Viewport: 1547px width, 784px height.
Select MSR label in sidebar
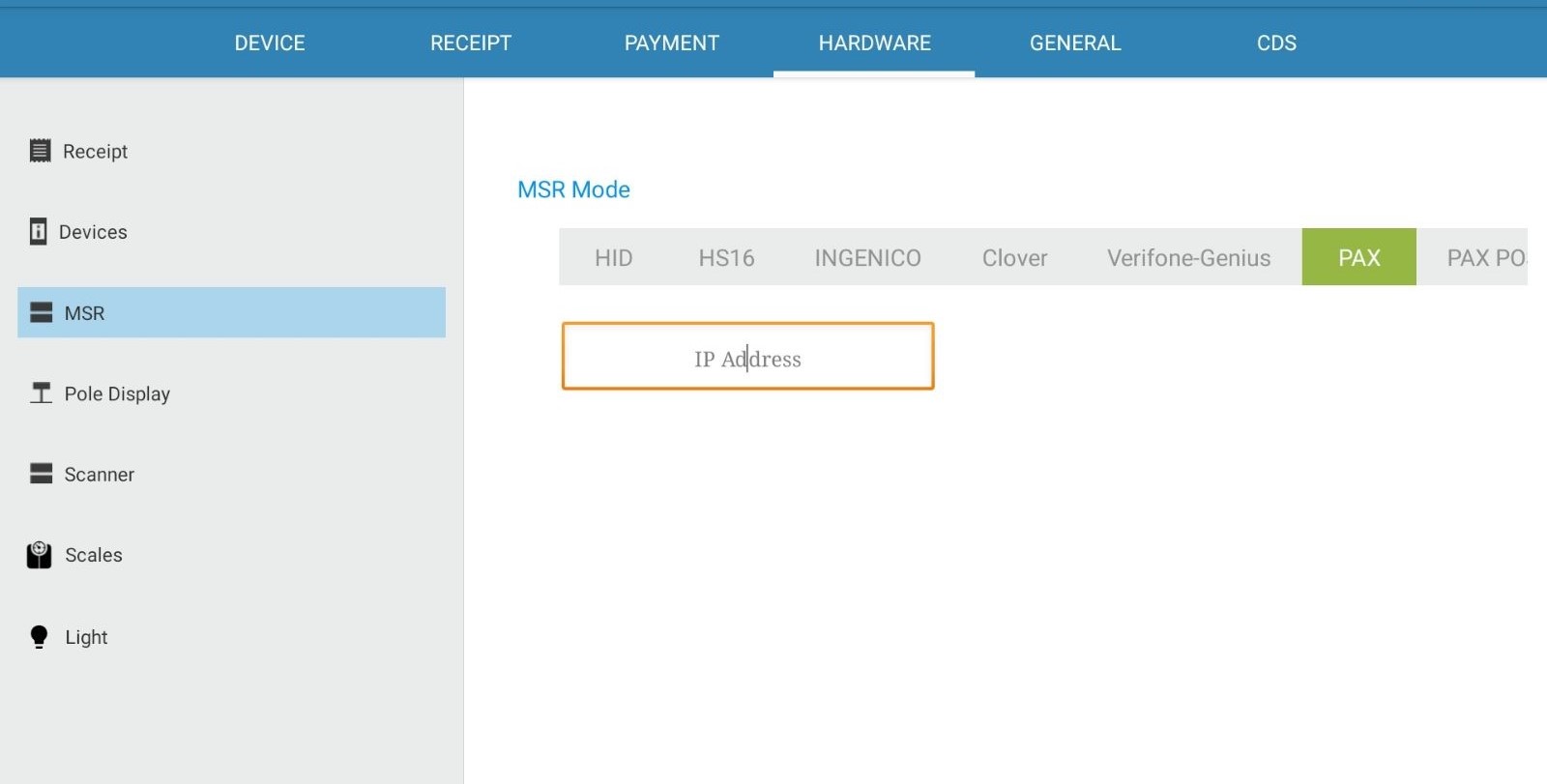84,313
